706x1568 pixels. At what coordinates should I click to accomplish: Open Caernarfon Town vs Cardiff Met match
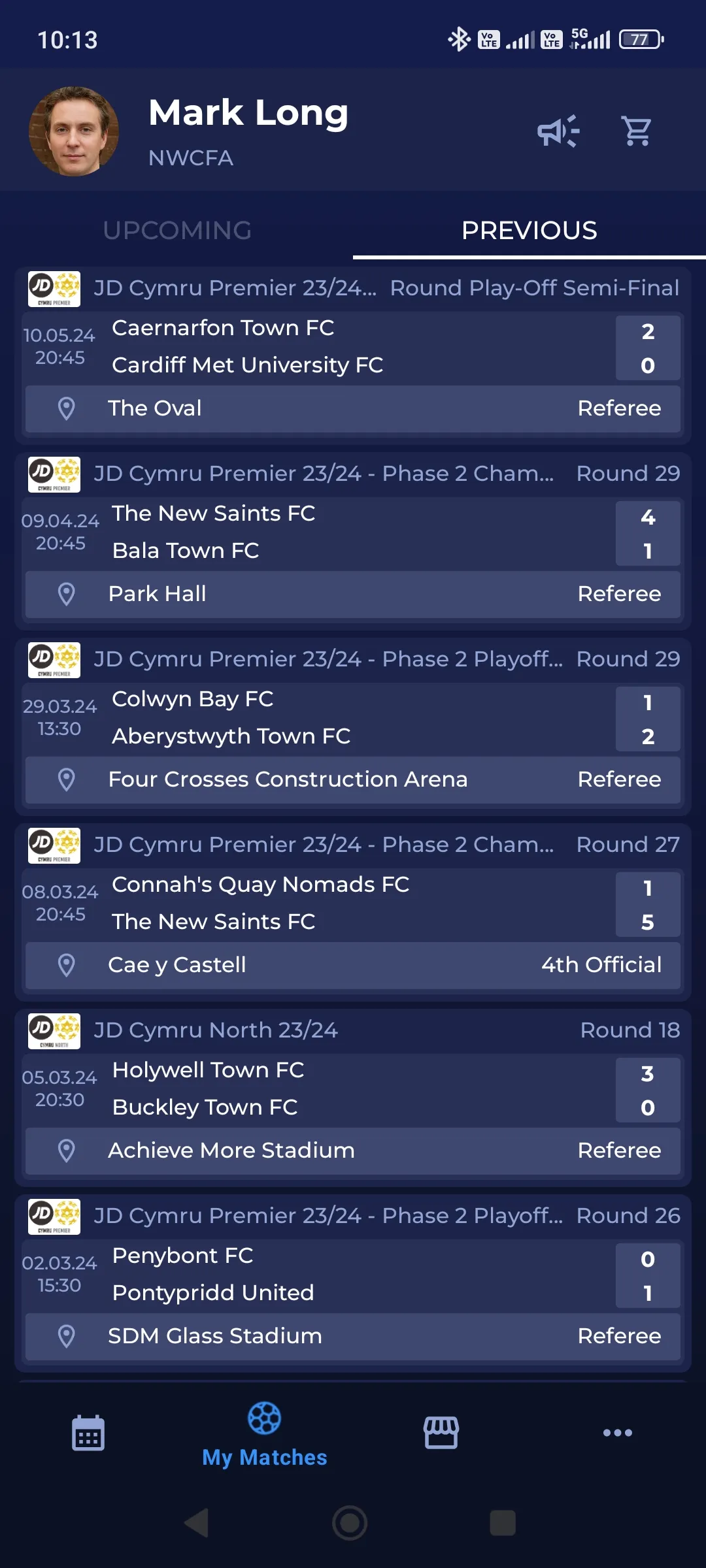point(353,347)
